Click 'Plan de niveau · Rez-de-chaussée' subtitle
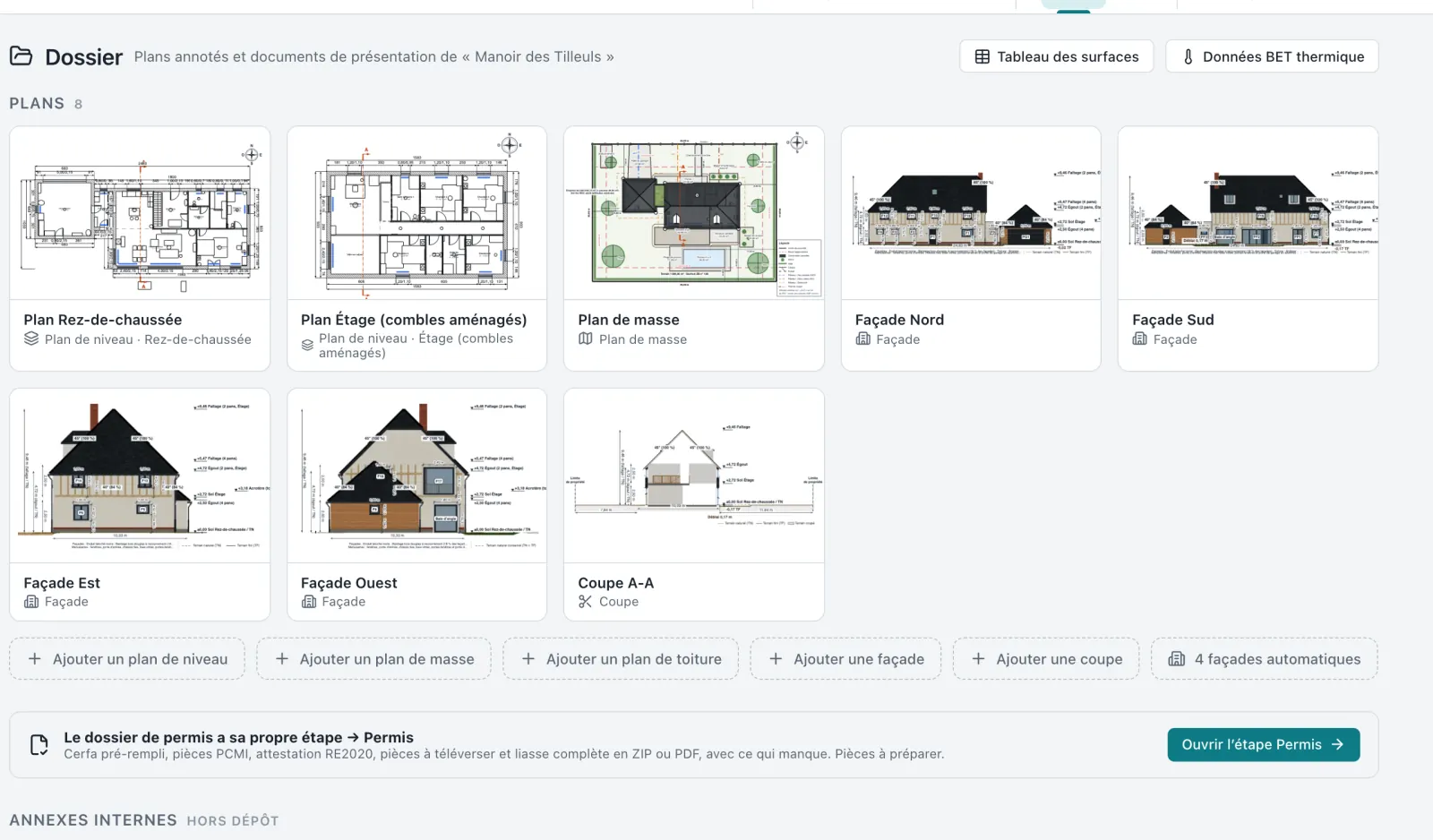 (x=148, y=339)
